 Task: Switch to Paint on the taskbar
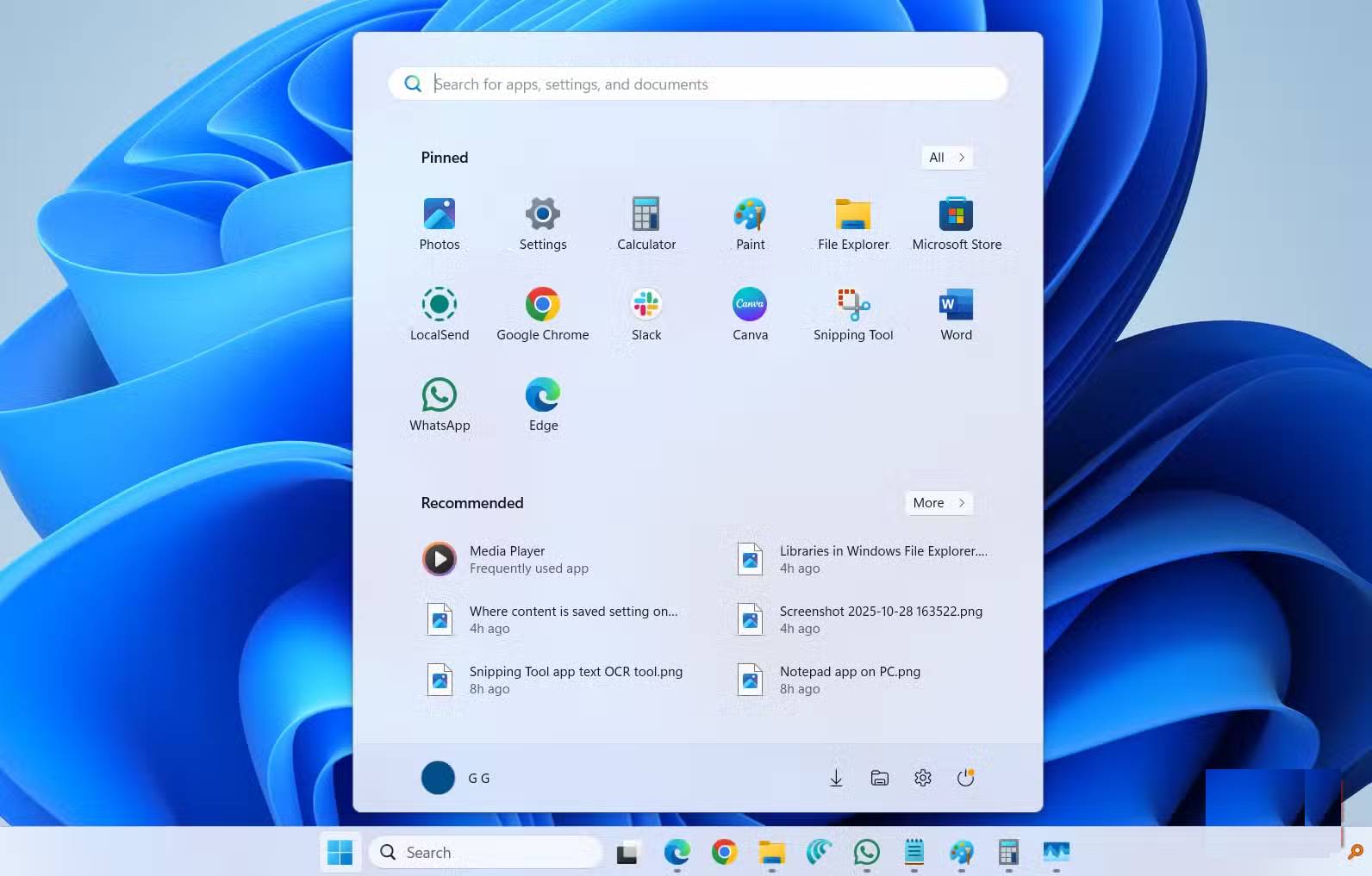click(961, 852)
